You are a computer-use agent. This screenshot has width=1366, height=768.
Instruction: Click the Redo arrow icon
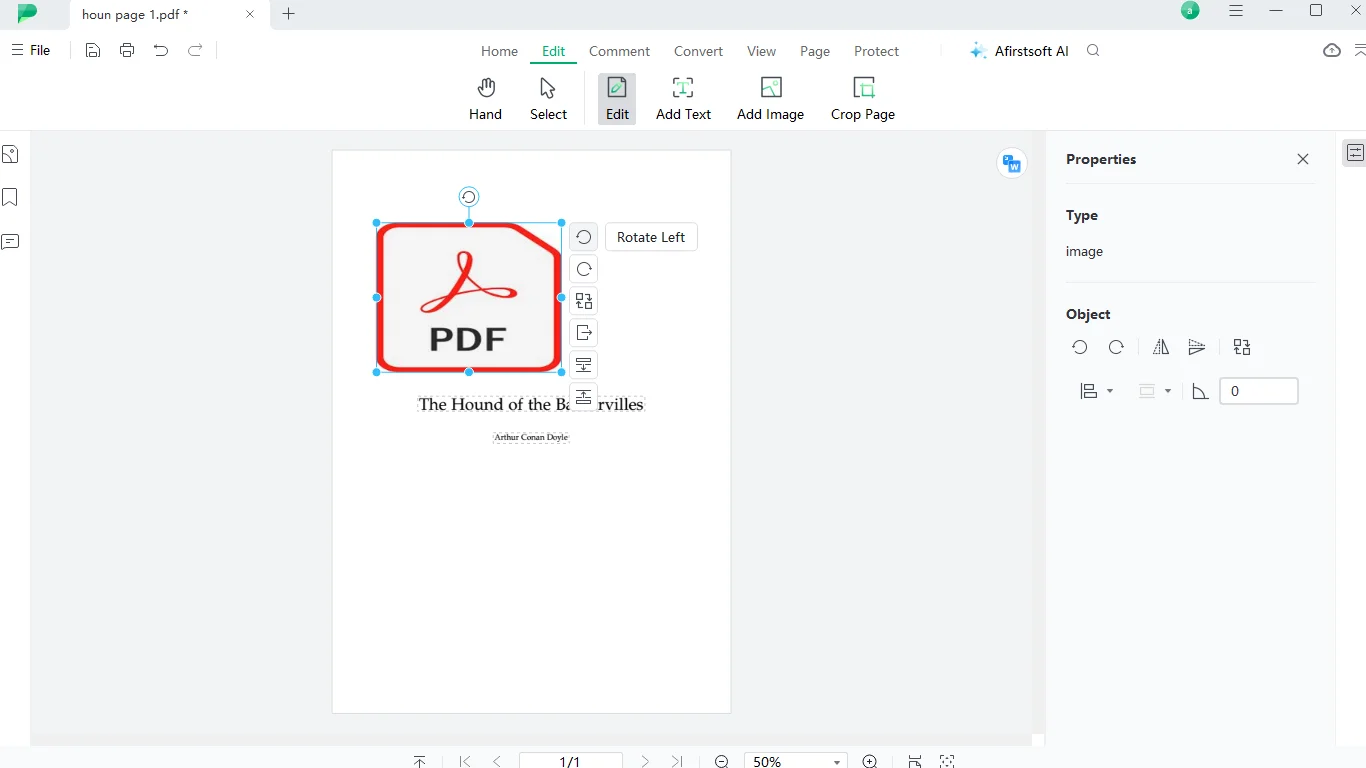[195, 50]
